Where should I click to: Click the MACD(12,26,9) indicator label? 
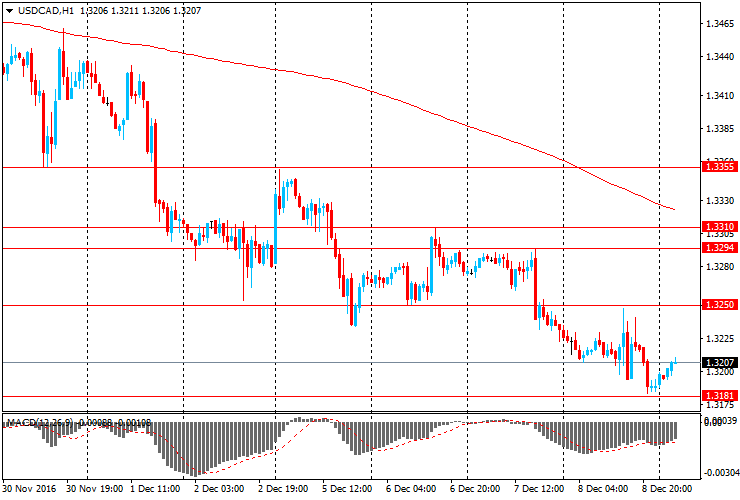click(x=42, y=423)
